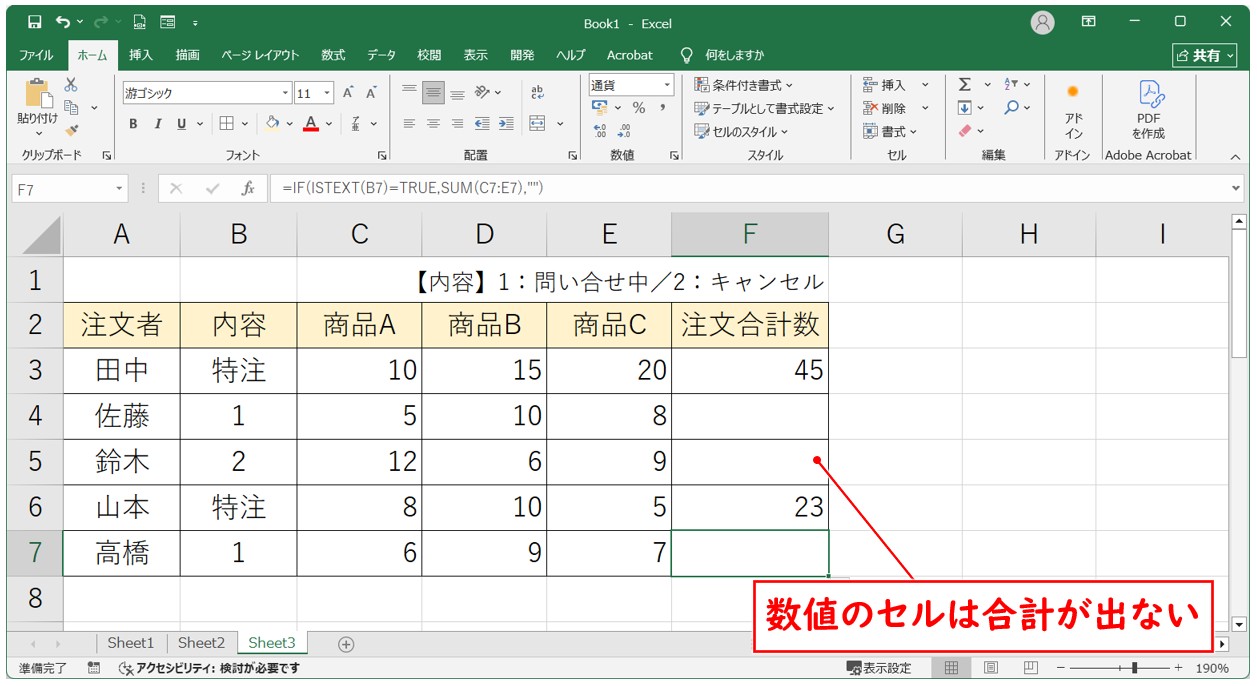The image size is (1257, 686).
Task: Select the Format Painter brush icon
Action: tap(71, 130)
